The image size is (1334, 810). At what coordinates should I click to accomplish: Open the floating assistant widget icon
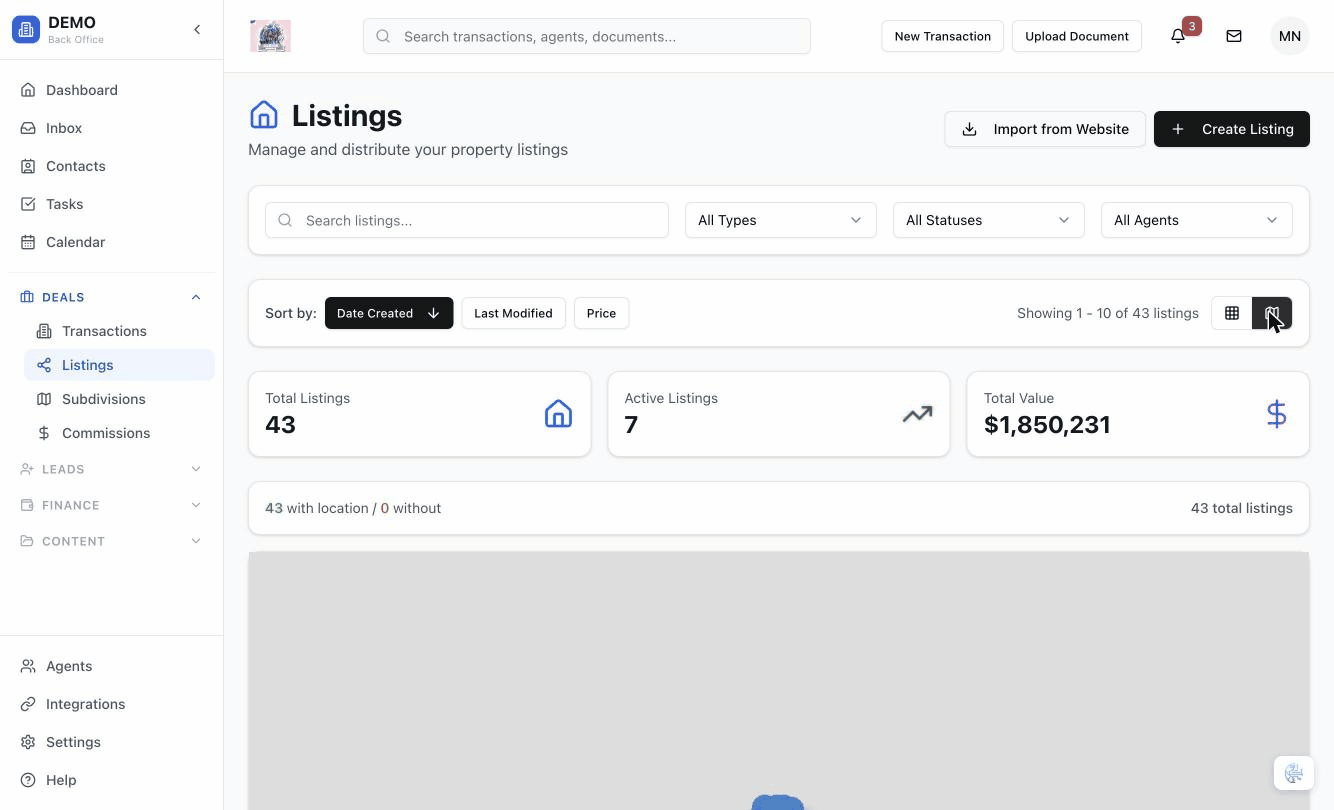pos(1293,773)
